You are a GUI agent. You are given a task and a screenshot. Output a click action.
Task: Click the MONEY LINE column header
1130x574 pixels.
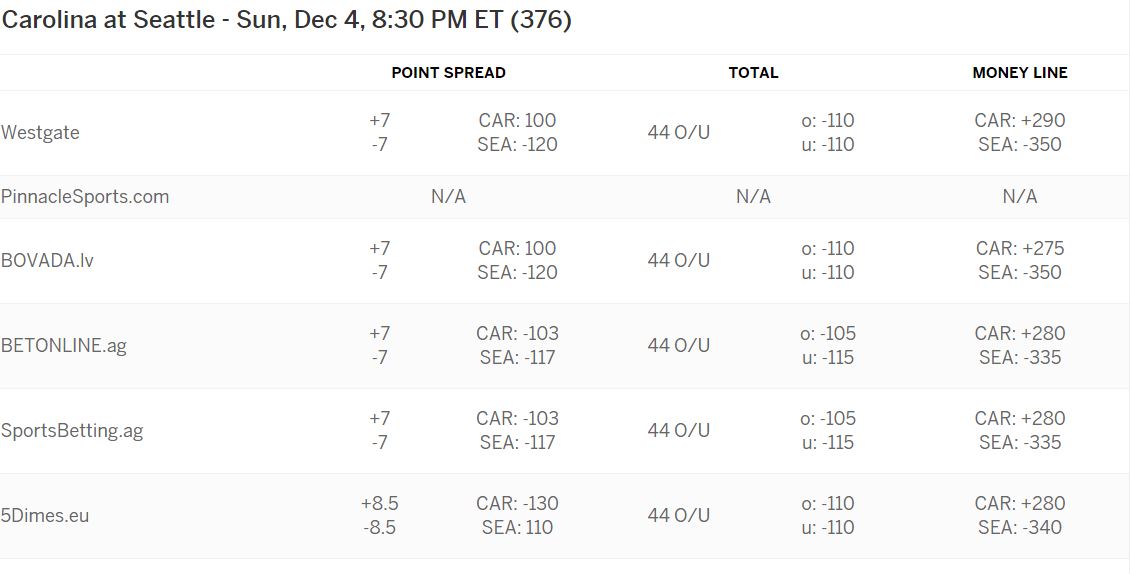pyautogui.click(x=1020, y=73)
